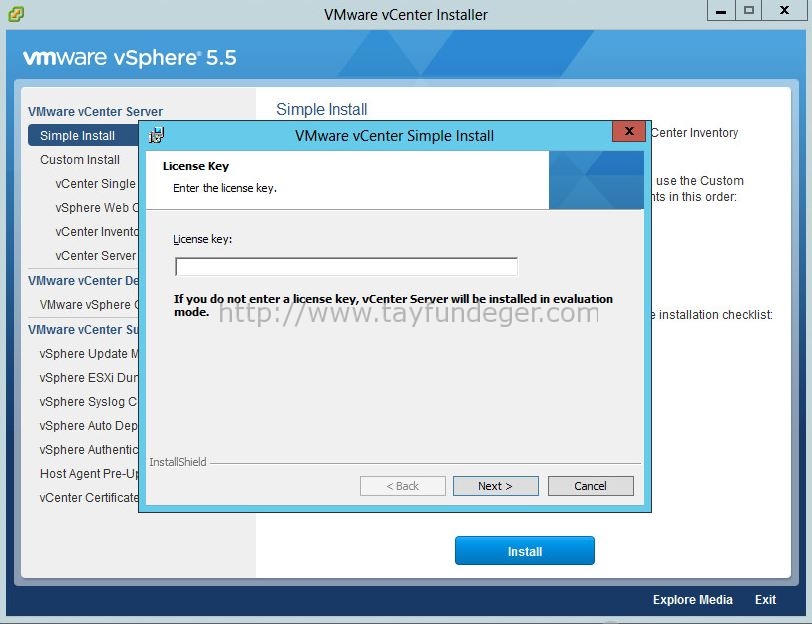This screenshot has height=624, width=812.
Task: Close the VMware vCenter Installer window
Action: [x=784, y=10]
